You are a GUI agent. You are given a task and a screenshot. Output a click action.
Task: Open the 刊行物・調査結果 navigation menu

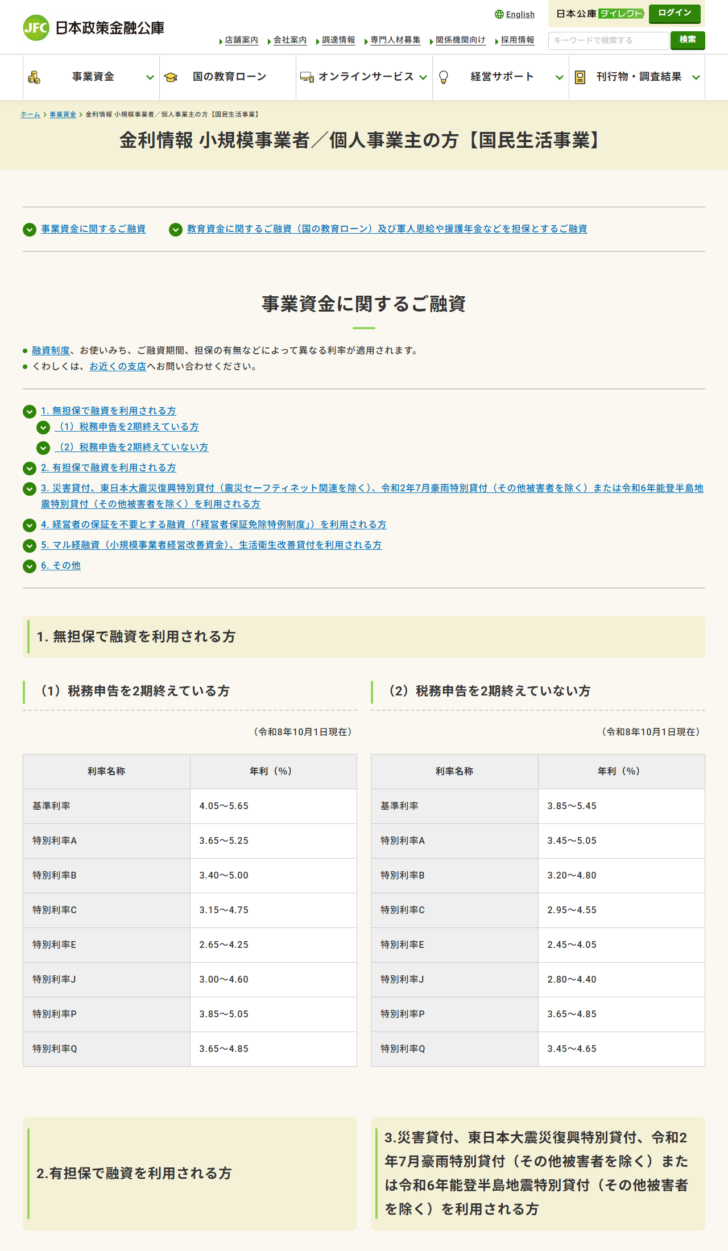(x=637, y=77)
